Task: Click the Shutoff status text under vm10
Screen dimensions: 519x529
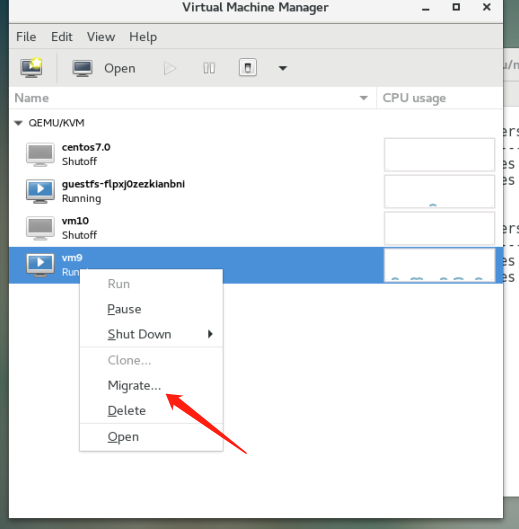Action: point(79,235)
